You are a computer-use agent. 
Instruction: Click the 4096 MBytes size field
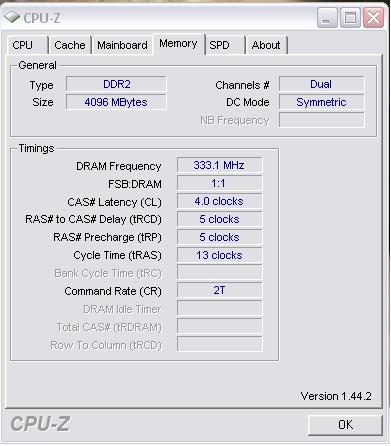click(116, 102)
